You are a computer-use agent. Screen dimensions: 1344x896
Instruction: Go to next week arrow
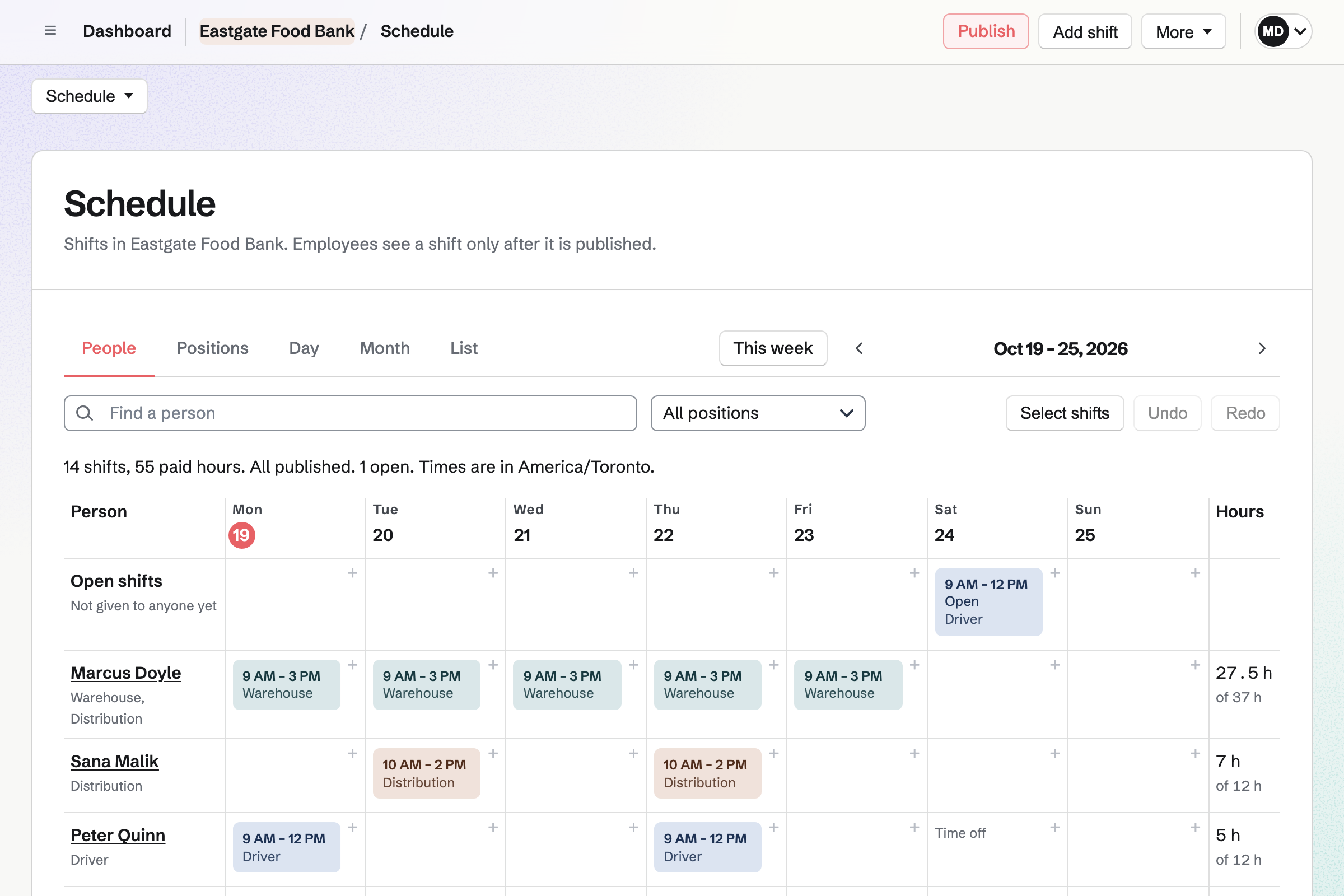(x=1262, y=348)
